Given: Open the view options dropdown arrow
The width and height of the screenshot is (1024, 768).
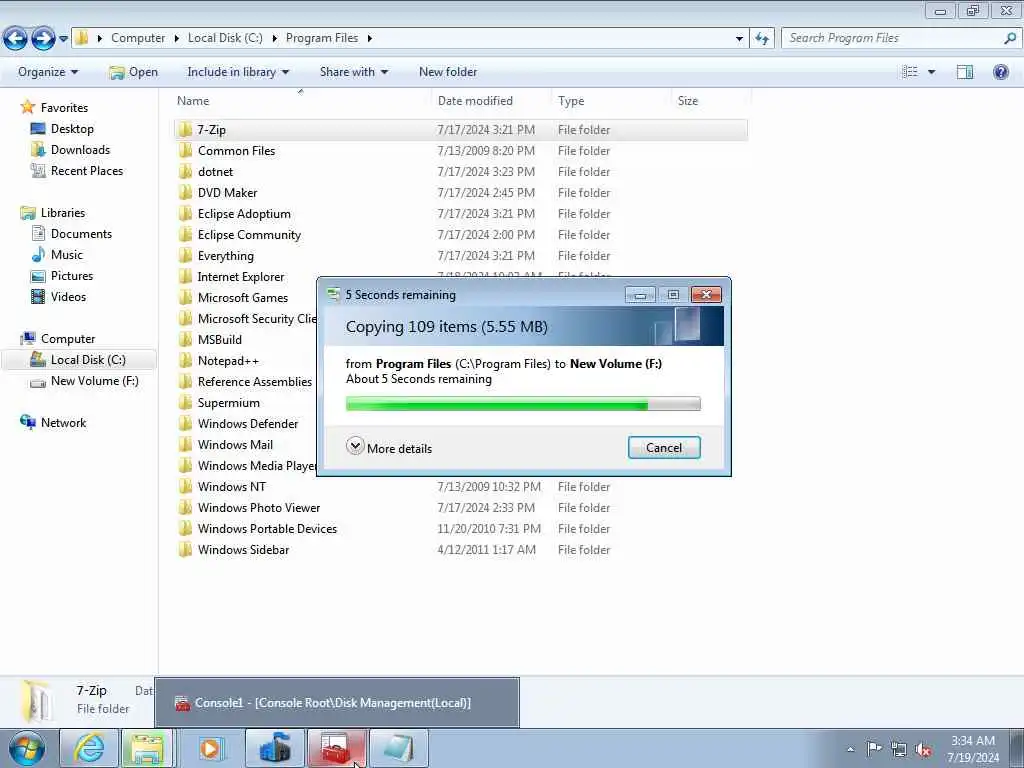Looking at the screenshot, I should tap(931, 72).
